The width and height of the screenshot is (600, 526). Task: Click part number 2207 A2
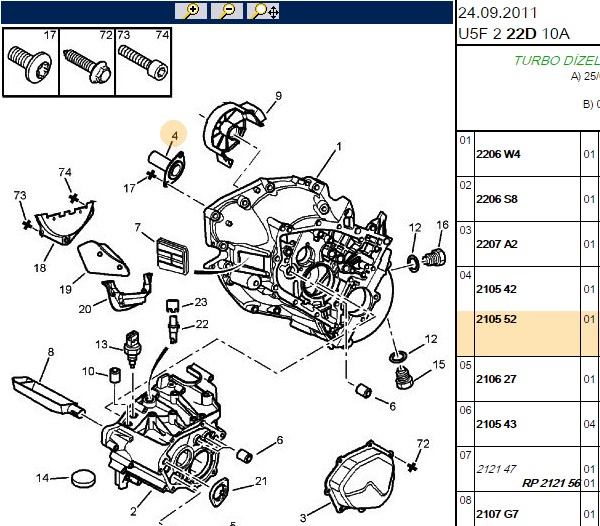[497, 244]
